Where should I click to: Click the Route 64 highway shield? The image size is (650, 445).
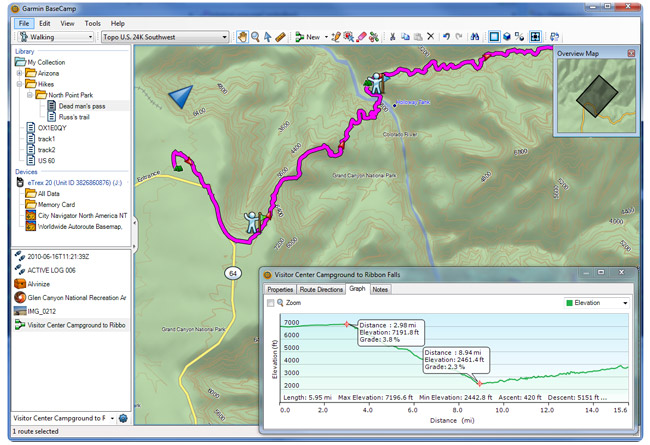tap(233, 273)
